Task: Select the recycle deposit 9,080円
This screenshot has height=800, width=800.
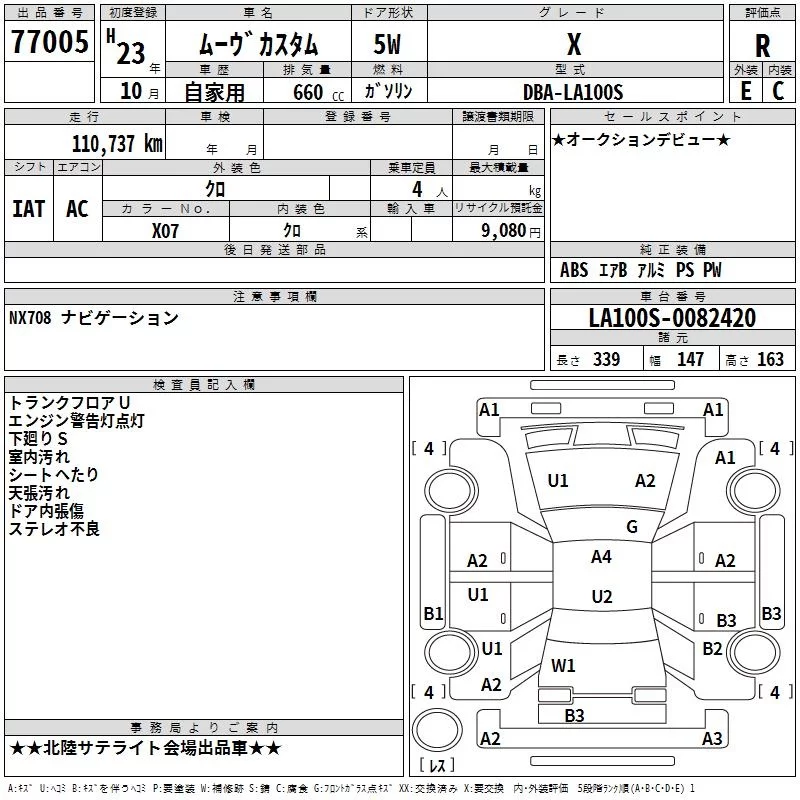Action: tap(511, 231)
